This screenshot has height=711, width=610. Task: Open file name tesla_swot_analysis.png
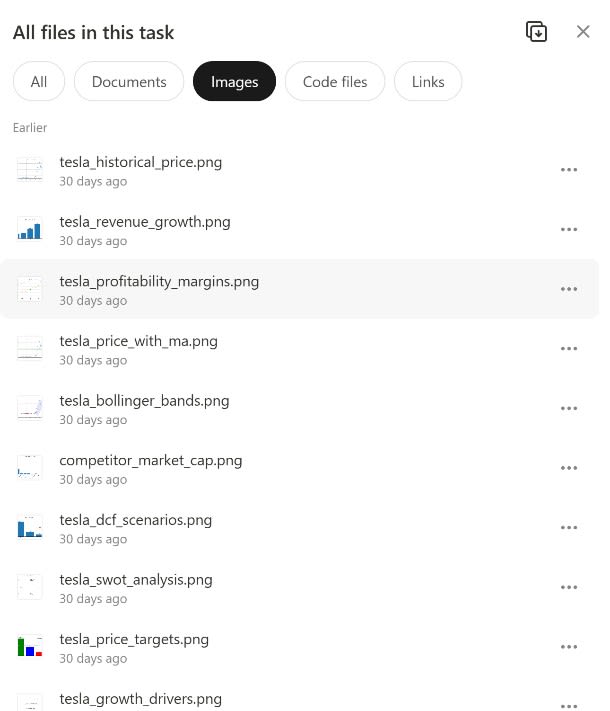point(136,580)
